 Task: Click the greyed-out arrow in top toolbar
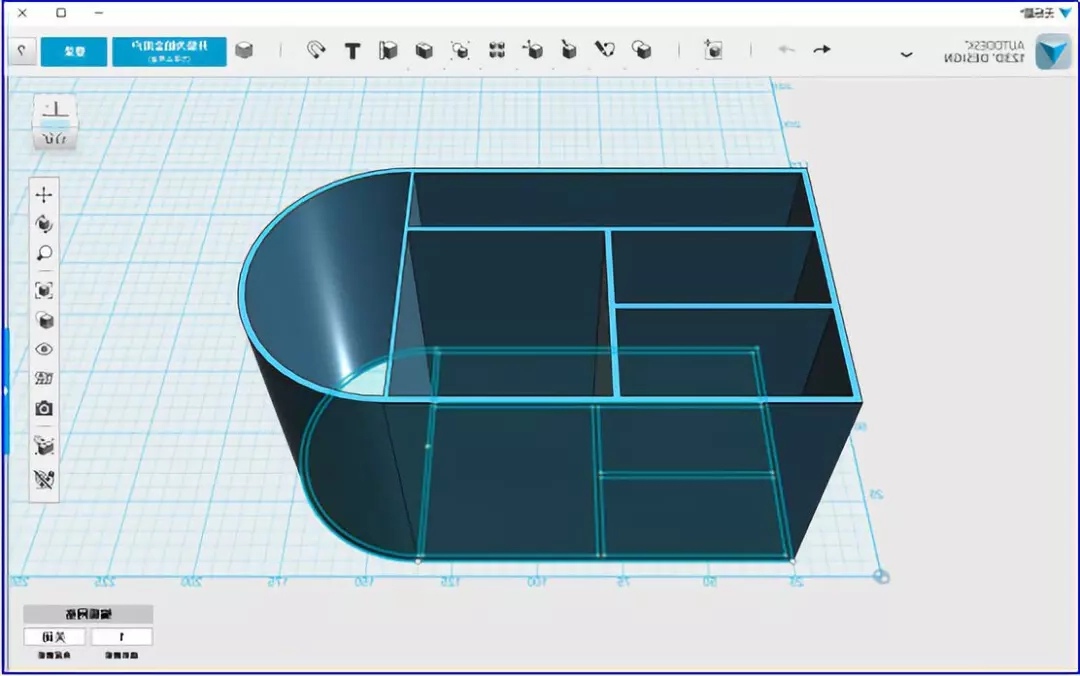pyautogui.click(x=786, y=50)
